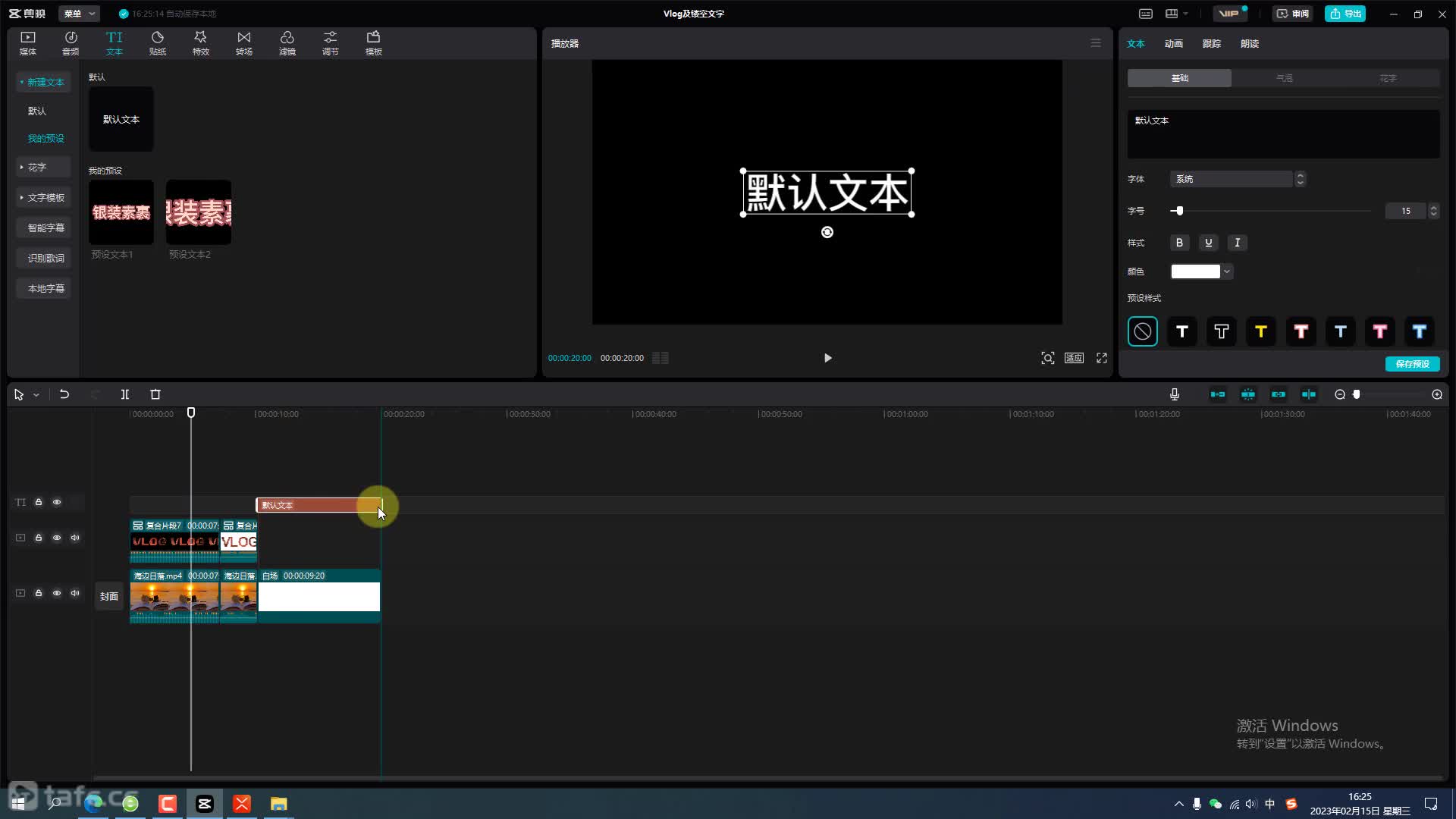This screenshot has width=1456, height=819.
Task: Expand the 文字模板 category
Action: [x=43, y=197]
